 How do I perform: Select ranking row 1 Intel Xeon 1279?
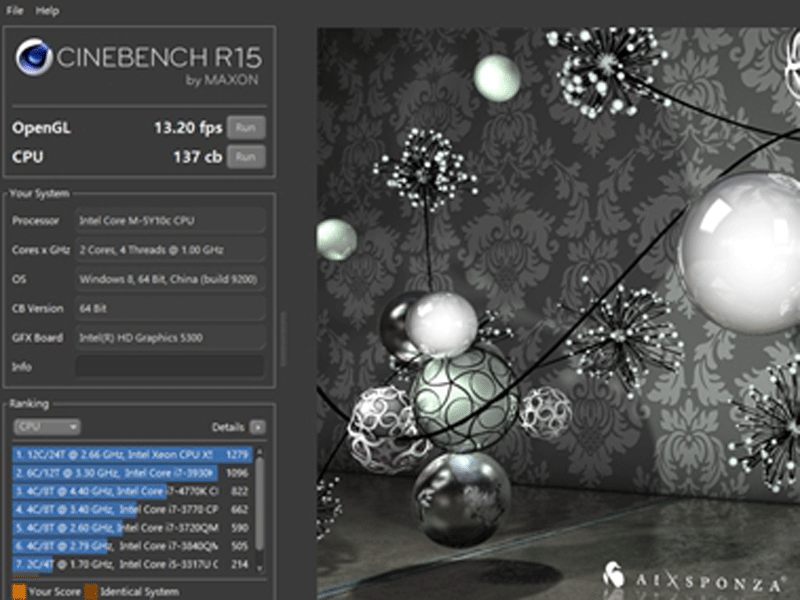(133, 454)
